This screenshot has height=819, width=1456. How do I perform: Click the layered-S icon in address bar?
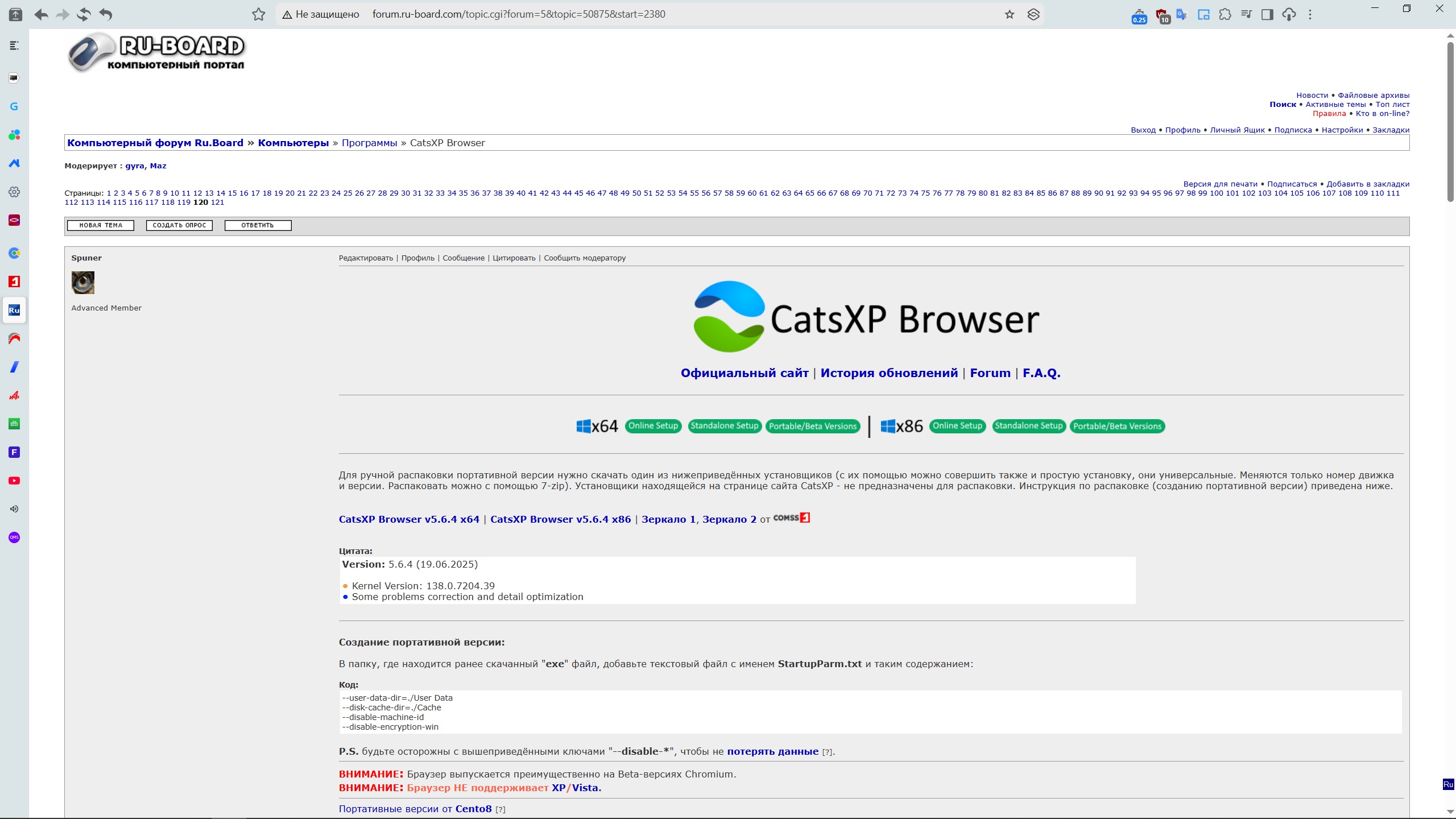[x=1033, y=14]
